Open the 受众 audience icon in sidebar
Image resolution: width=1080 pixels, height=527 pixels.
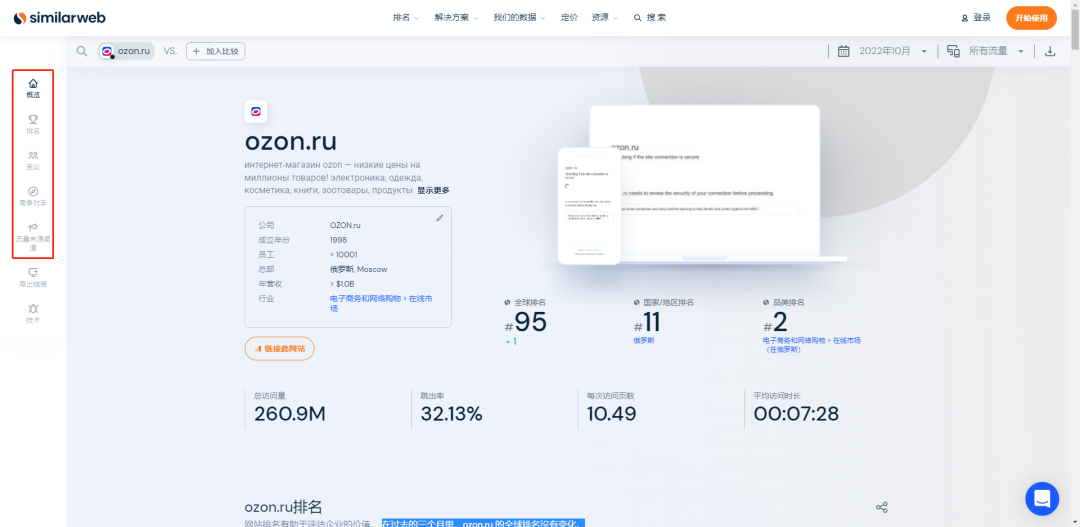click(x=33, y=155)
